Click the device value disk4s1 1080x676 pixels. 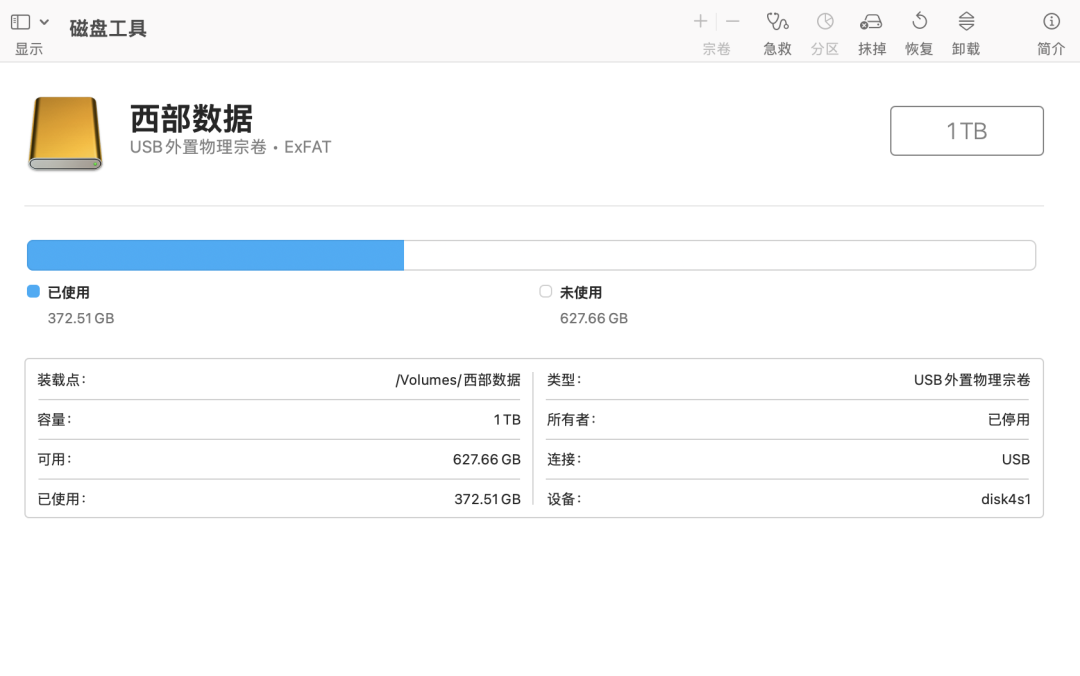pyautogui.click(x=1006, y=499)
